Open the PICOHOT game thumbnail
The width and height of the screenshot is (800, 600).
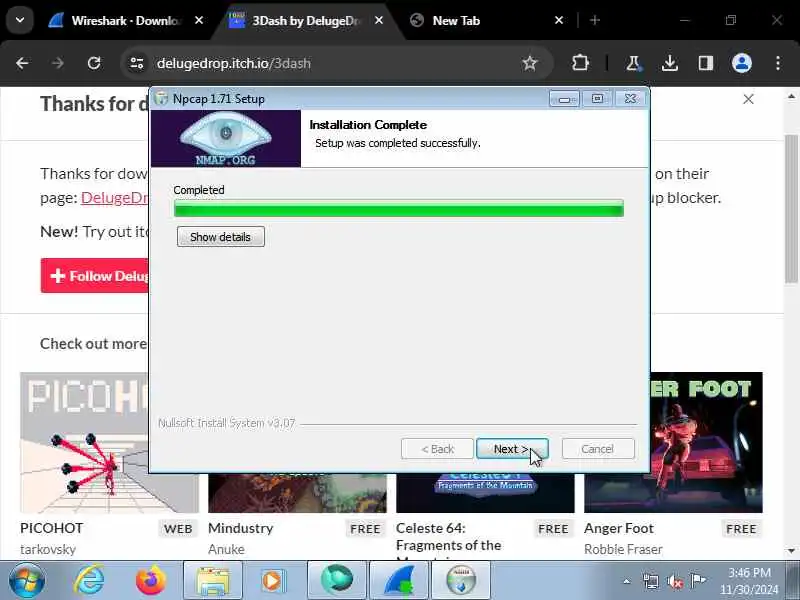click(84, 442)
